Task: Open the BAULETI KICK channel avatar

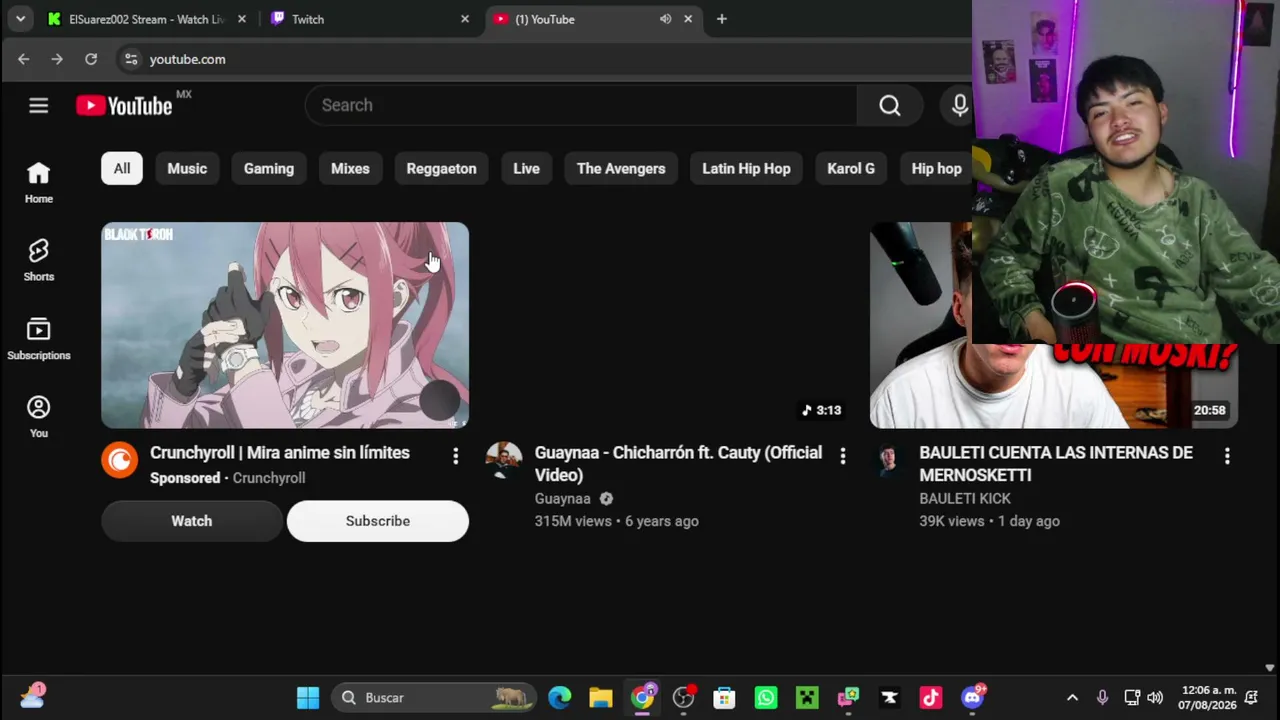Action: pyautogui.click(x=888, y=460)
